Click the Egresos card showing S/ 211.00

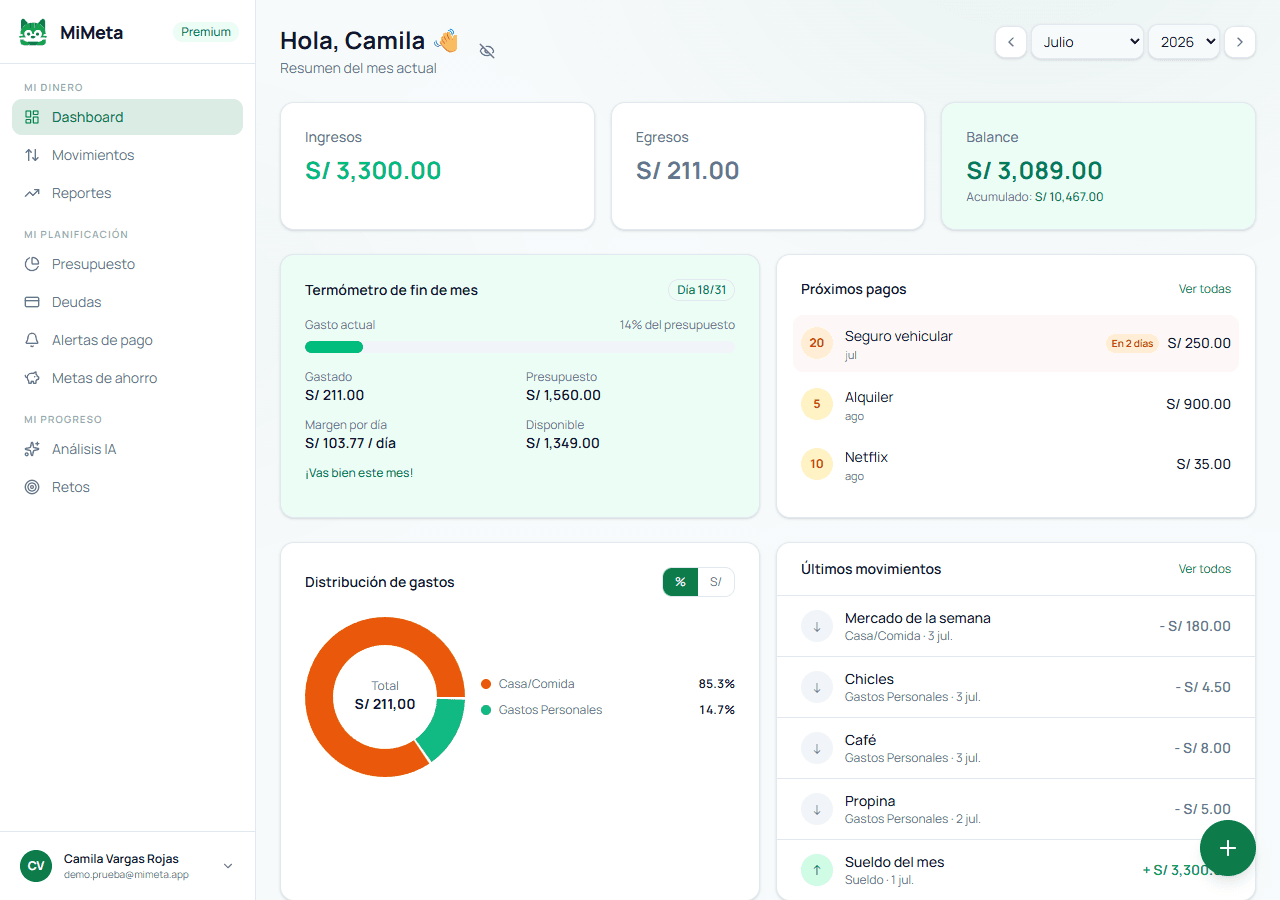[768, 166]
